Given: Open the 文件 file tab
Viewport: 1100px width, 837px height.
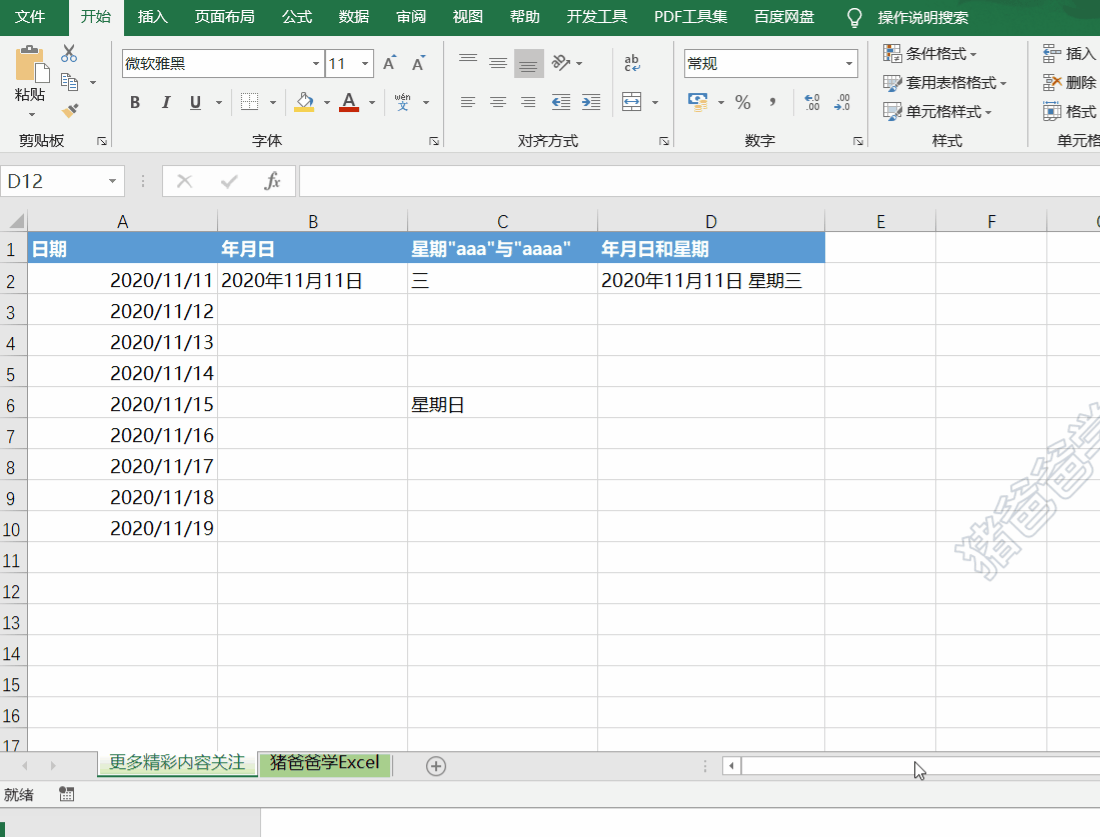Looking at the screenshot, I should (x=29, y=17).
